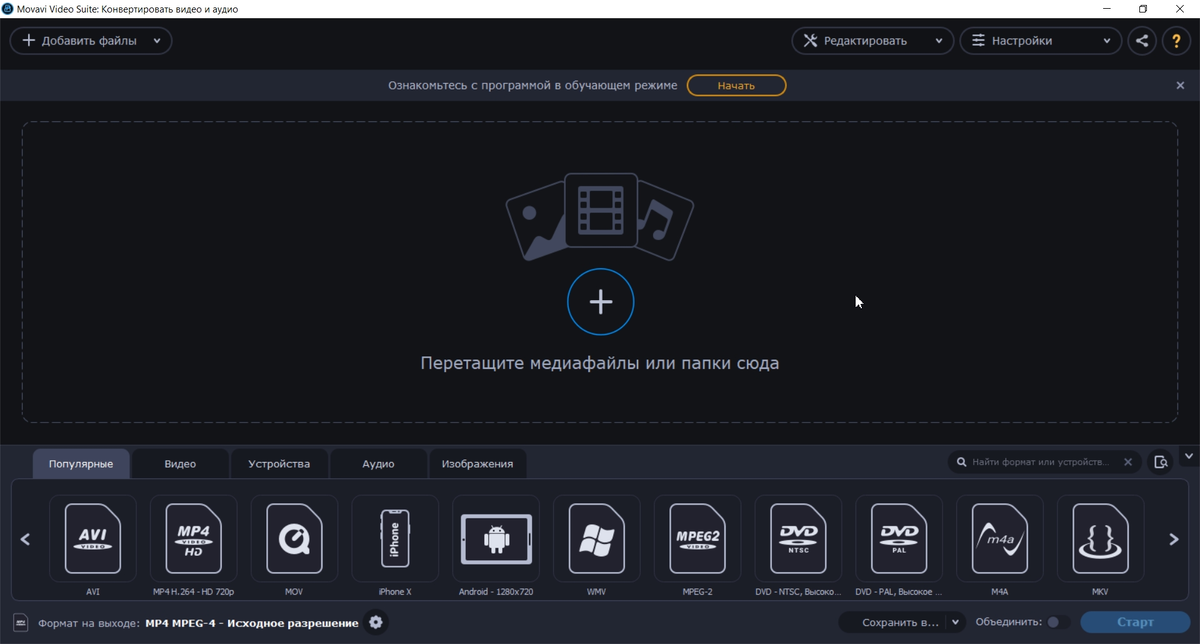This screenshot has height=644, width=1200.
Task: Choose the Android 1280x720 preset
Action: [495, 539]
